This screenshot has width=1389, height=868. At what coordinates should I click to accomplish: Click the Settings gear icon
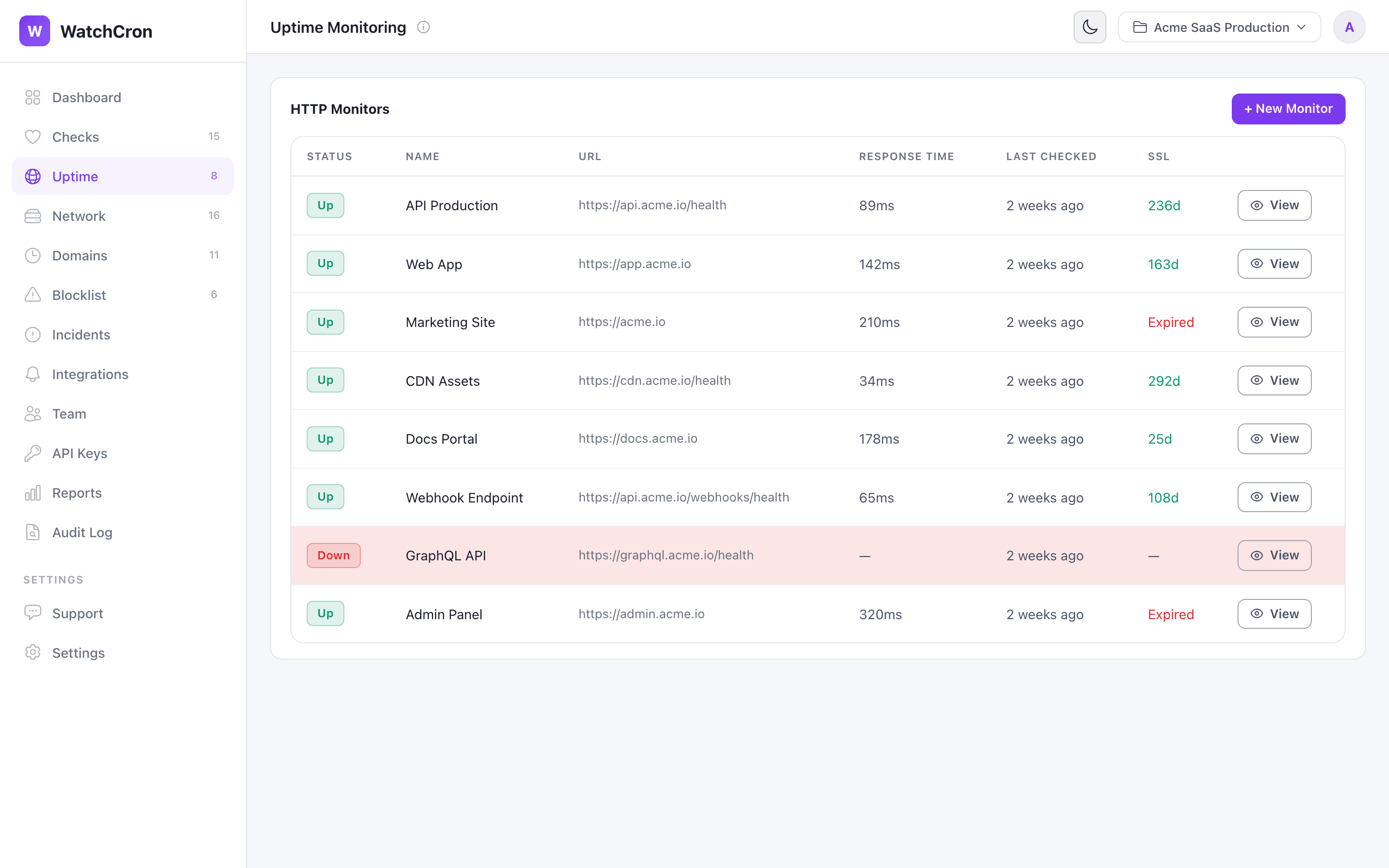33,653
